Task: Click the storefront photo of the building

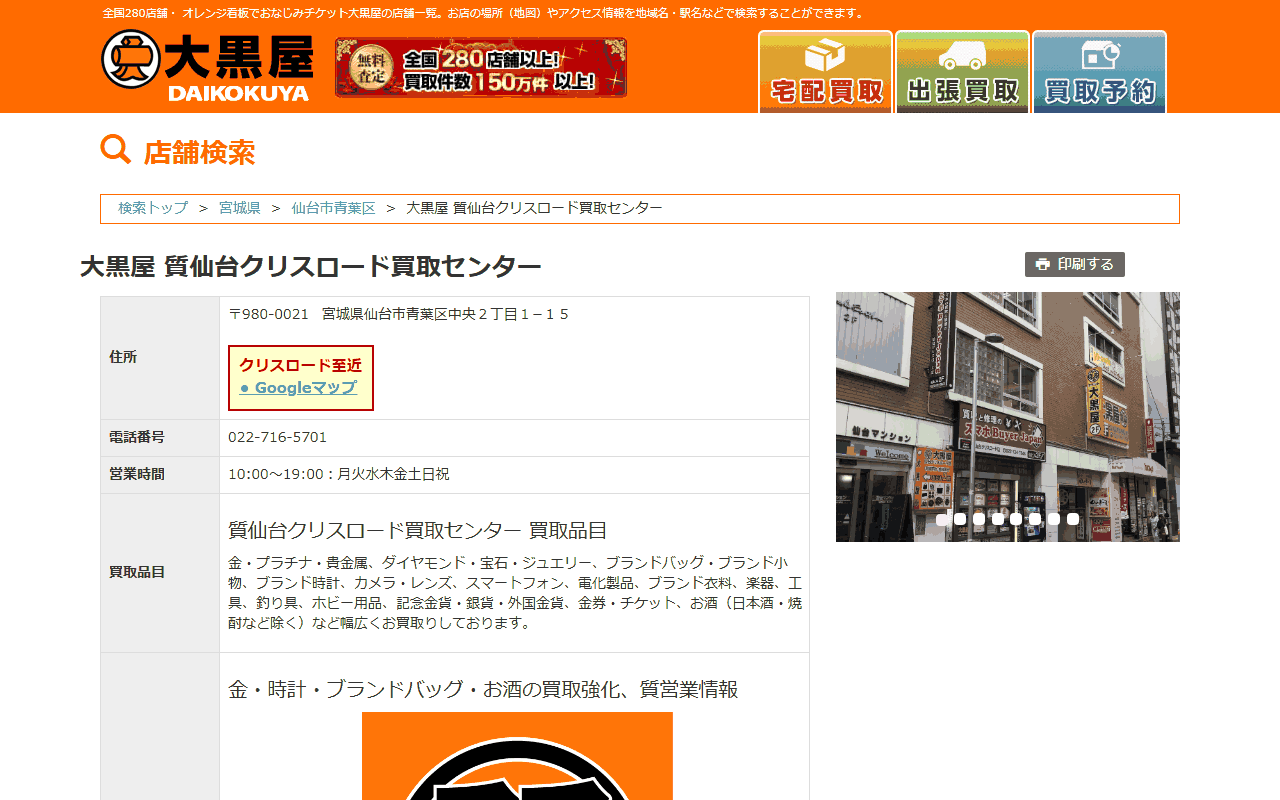Action: pos(1008,417)
